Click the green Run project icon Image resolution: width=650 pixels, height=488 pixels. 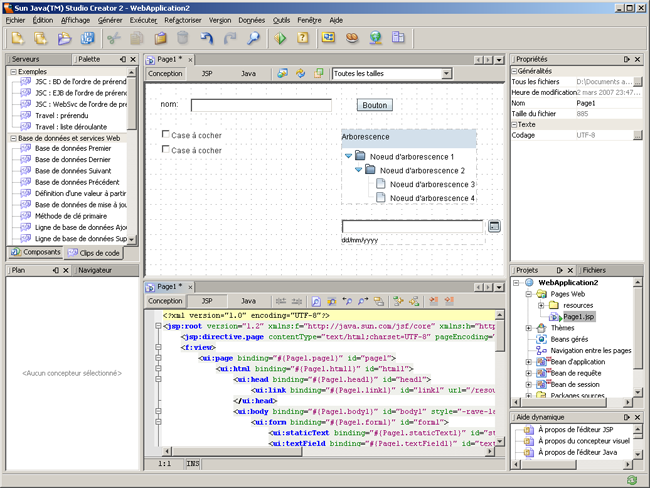point(279,39)
